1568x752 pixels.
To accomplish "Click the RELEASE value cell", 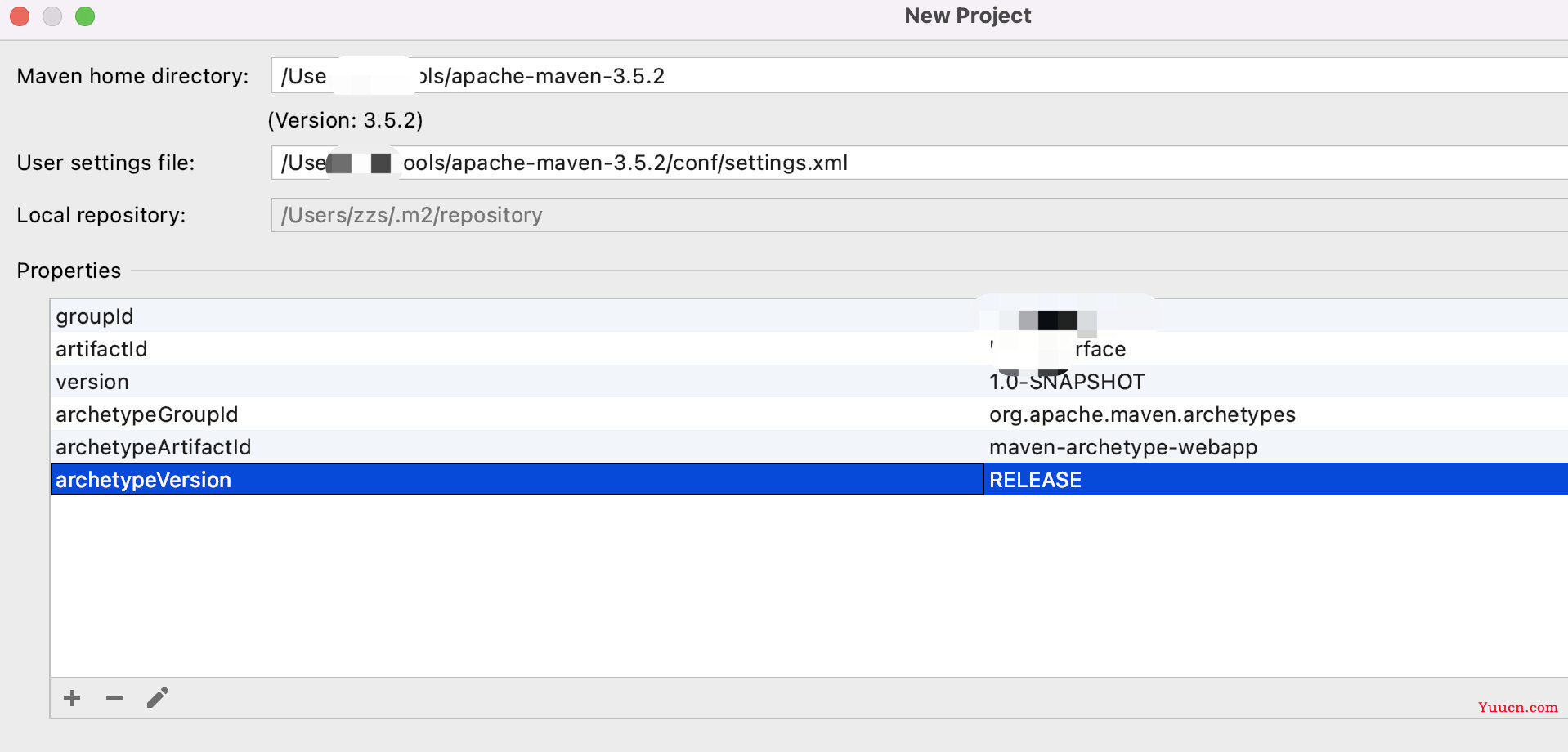I will coord(1035,480).
